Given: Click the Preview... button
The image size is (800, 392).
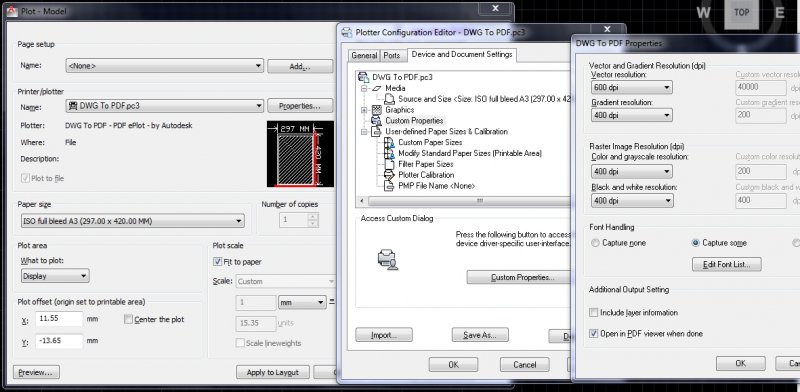Looking at the screenshot, I should (x=36, y=372).
